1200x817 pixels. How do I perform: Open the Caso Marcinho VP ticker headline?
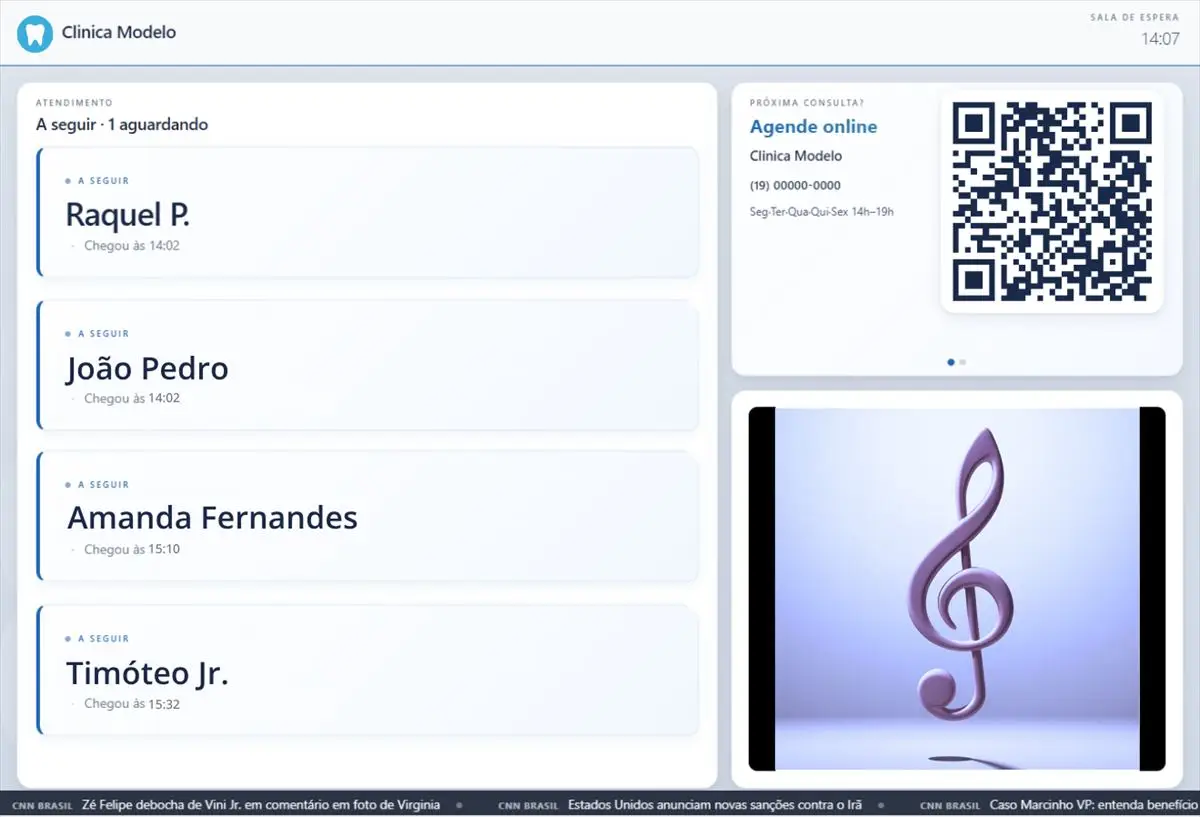pos(1094,804)
